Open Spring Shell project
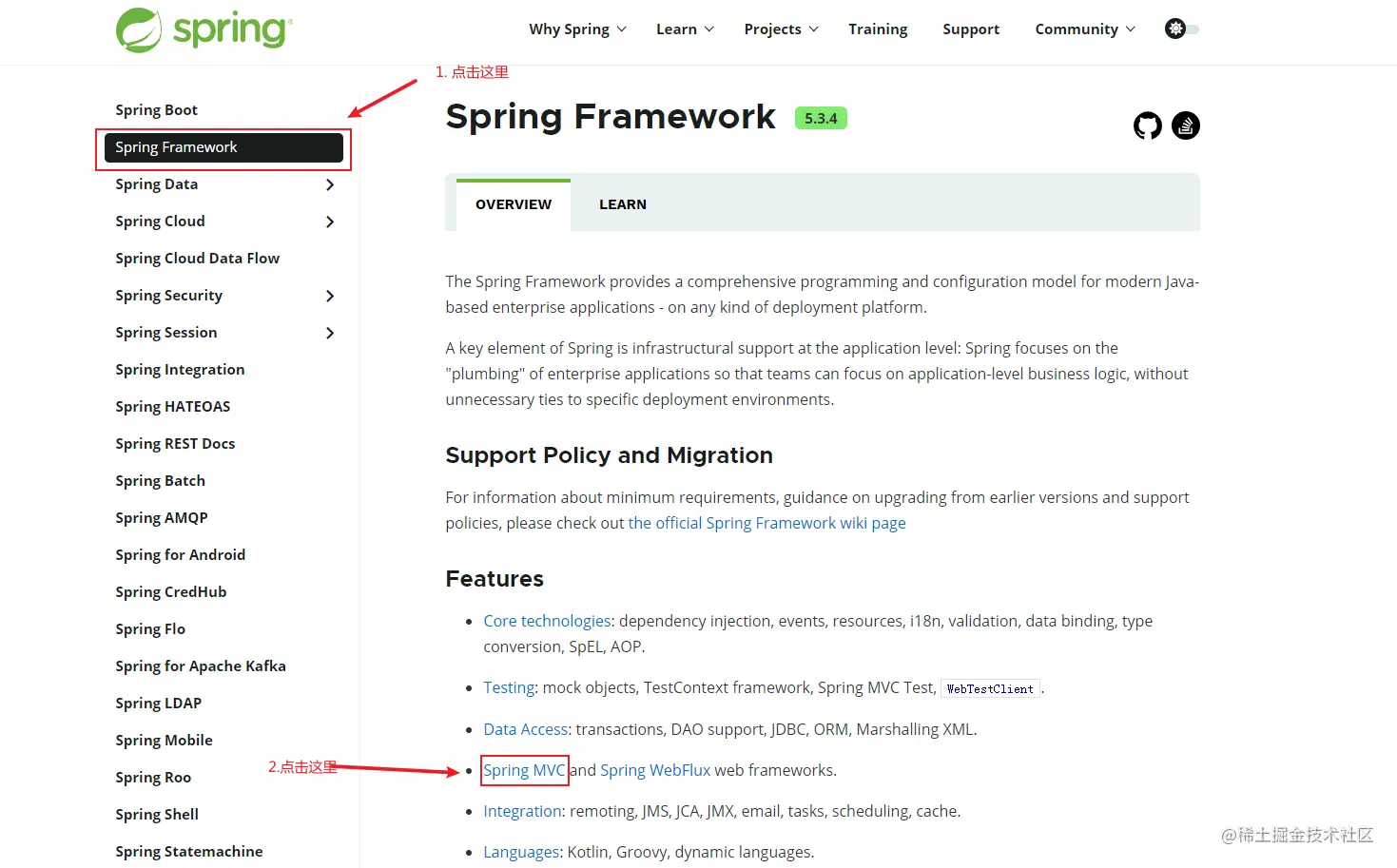 coord(157,815)
